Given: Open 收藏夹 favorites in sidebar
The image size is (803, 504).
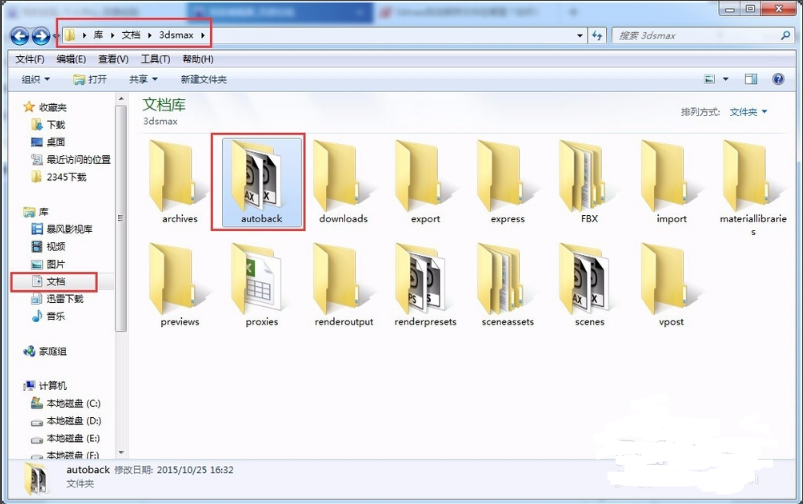Looking at the screenshot, I should point(45,107).
